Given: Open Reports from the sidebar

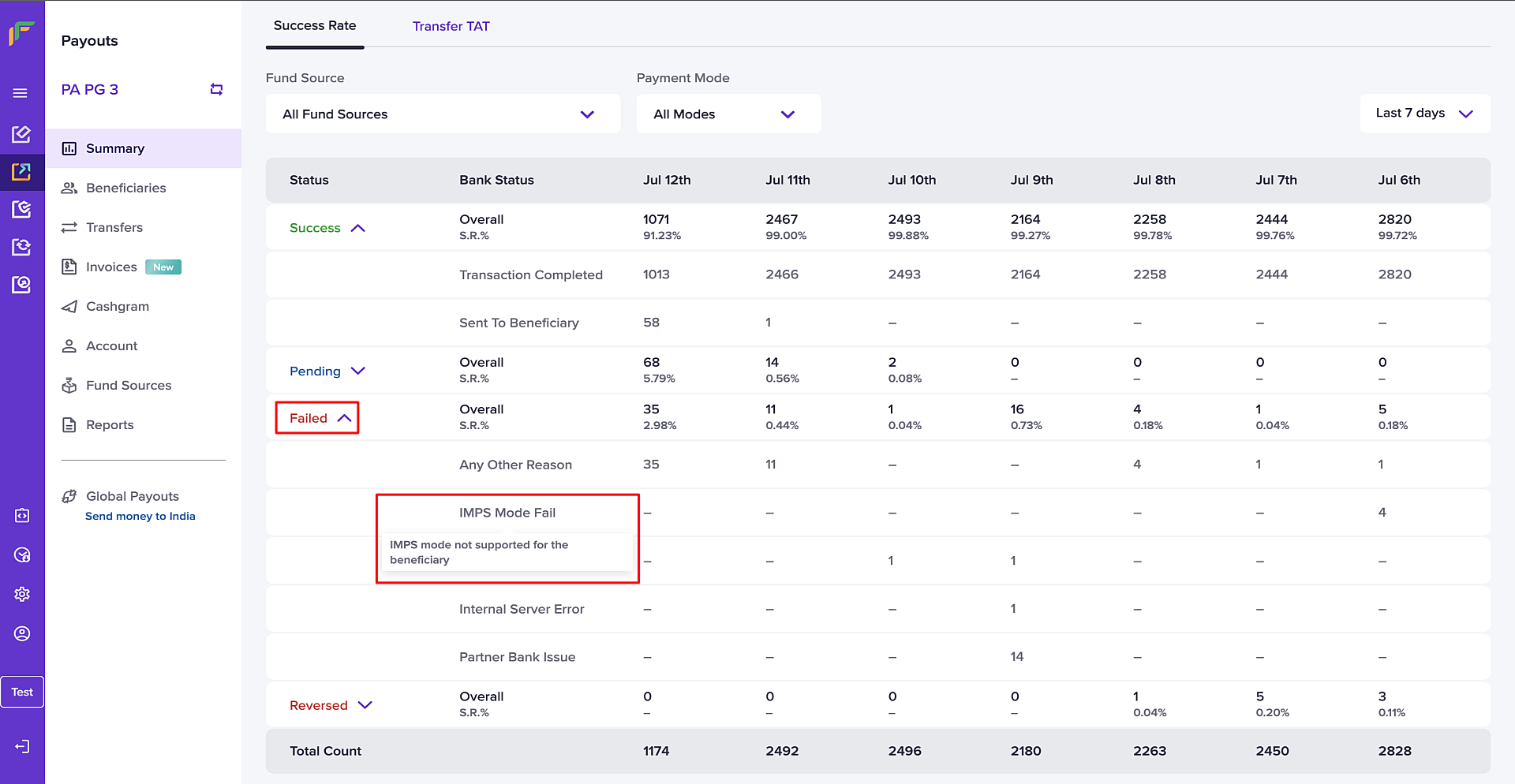Looking at the screenshot, I should tap(110, 424).
